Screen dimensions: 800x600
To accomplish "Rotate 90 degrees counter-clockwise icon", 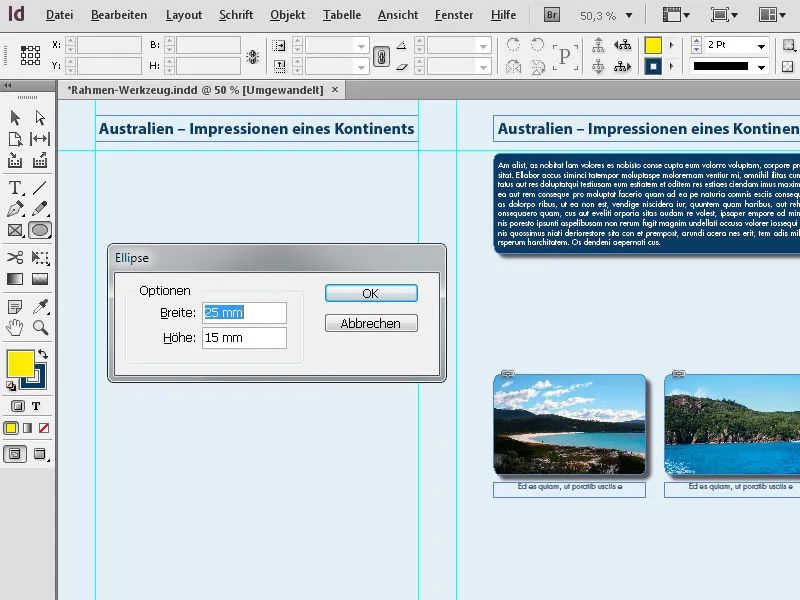I will tap(537, 44).
